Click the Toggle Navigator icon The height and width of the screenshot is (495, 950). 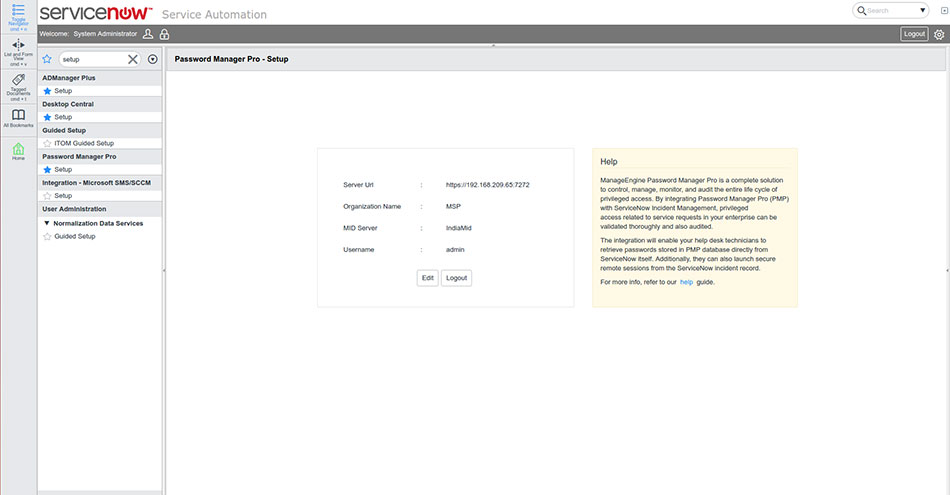[18, 10]
